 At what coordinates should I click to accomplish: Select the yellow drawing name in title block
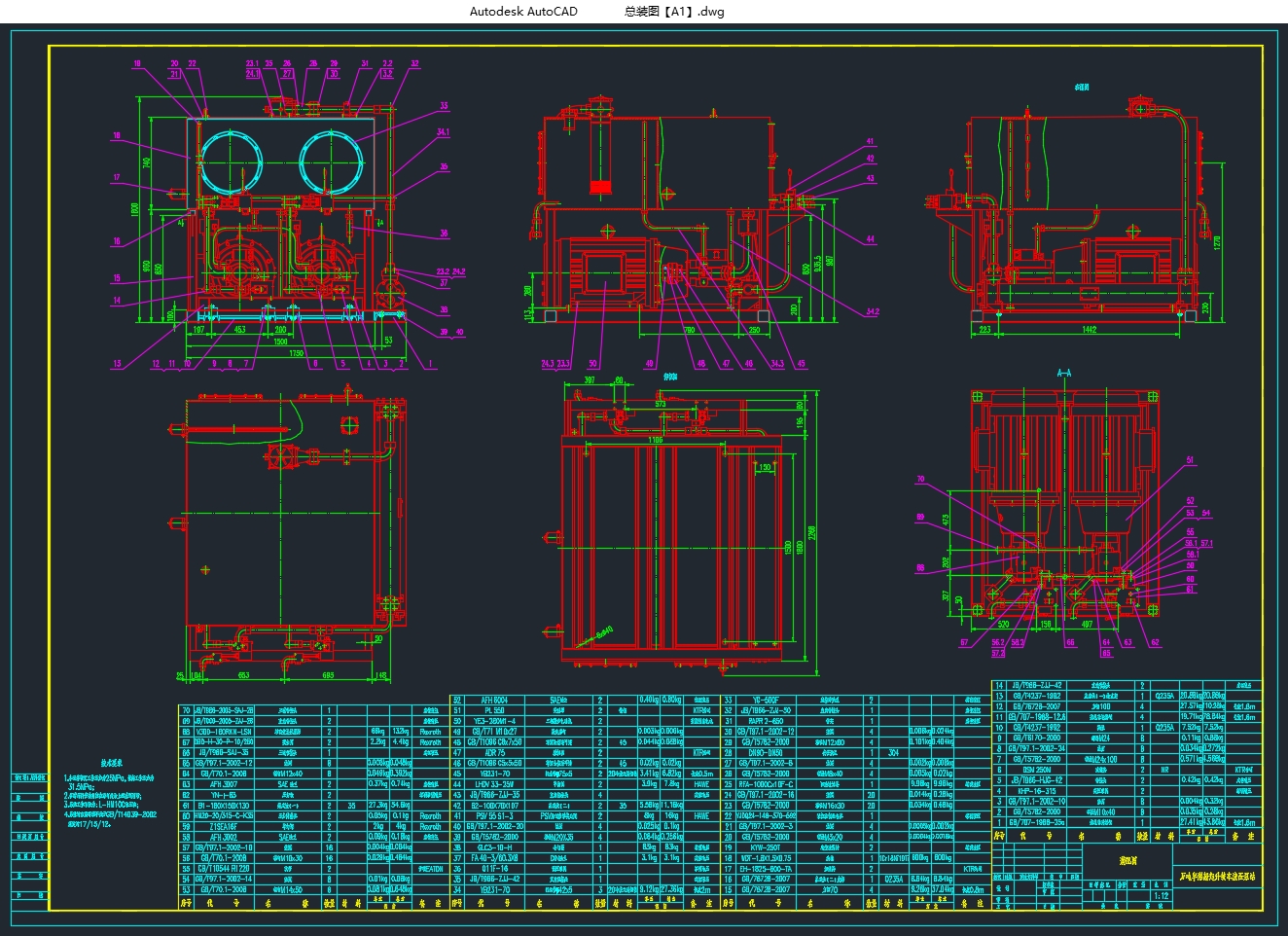(1217, 876)
